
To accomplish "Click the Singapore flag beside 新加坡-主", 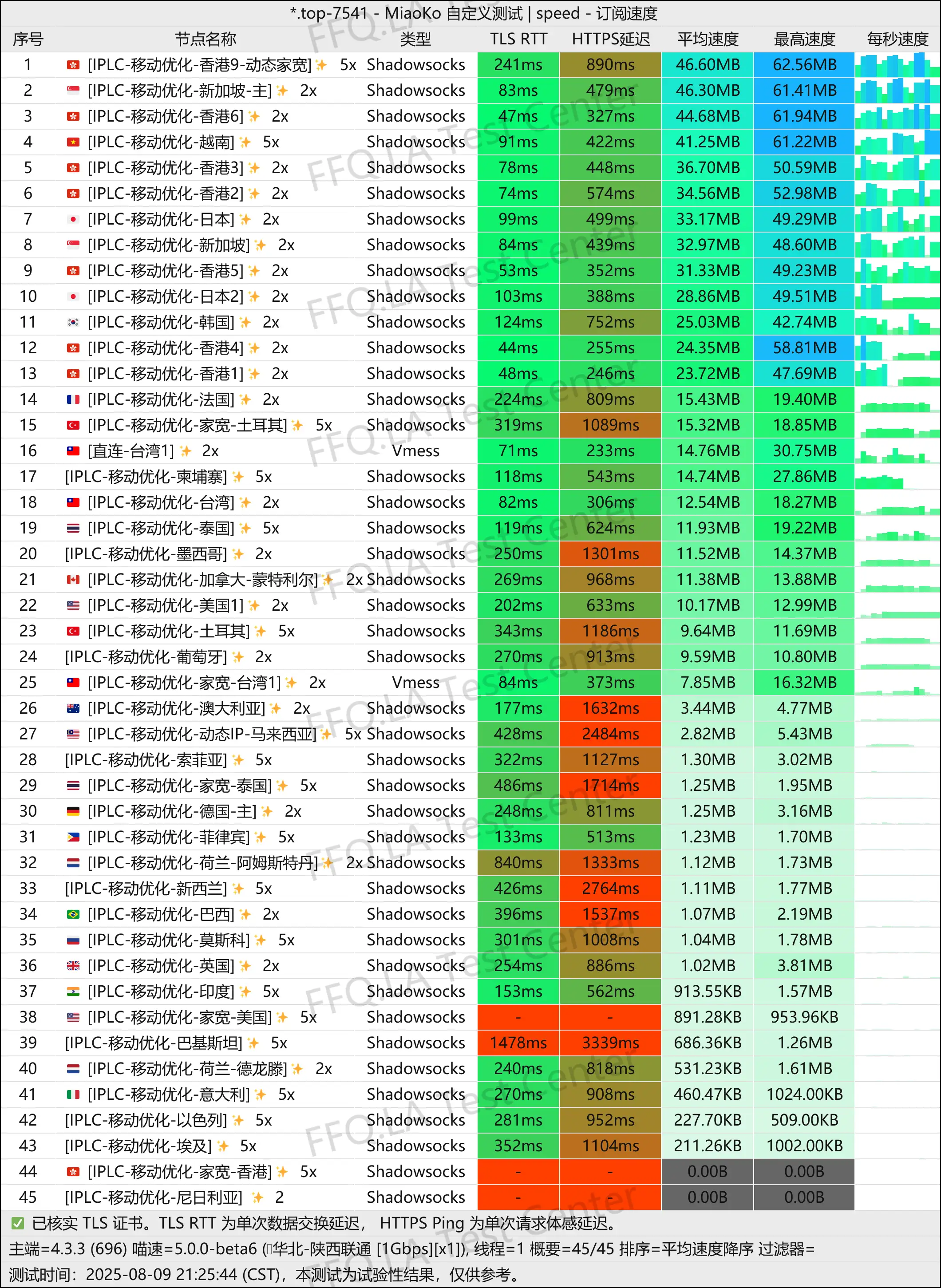I will point(73,91).
